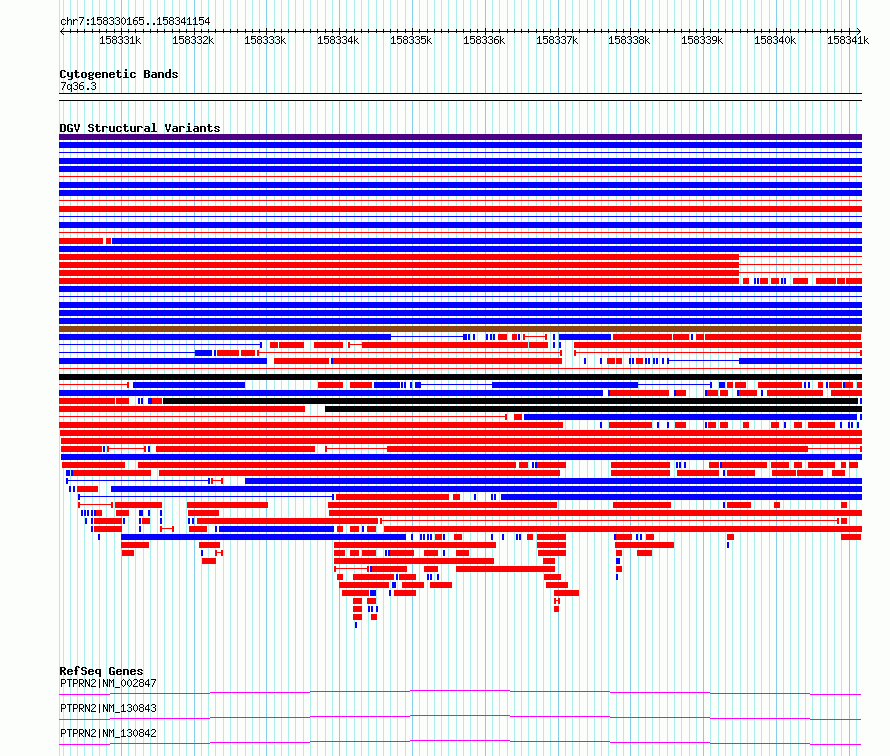890x756 pixels.
Task: Select the magenta transcript line under PTPRN2|NM_002847
Action: coord(460,692)
